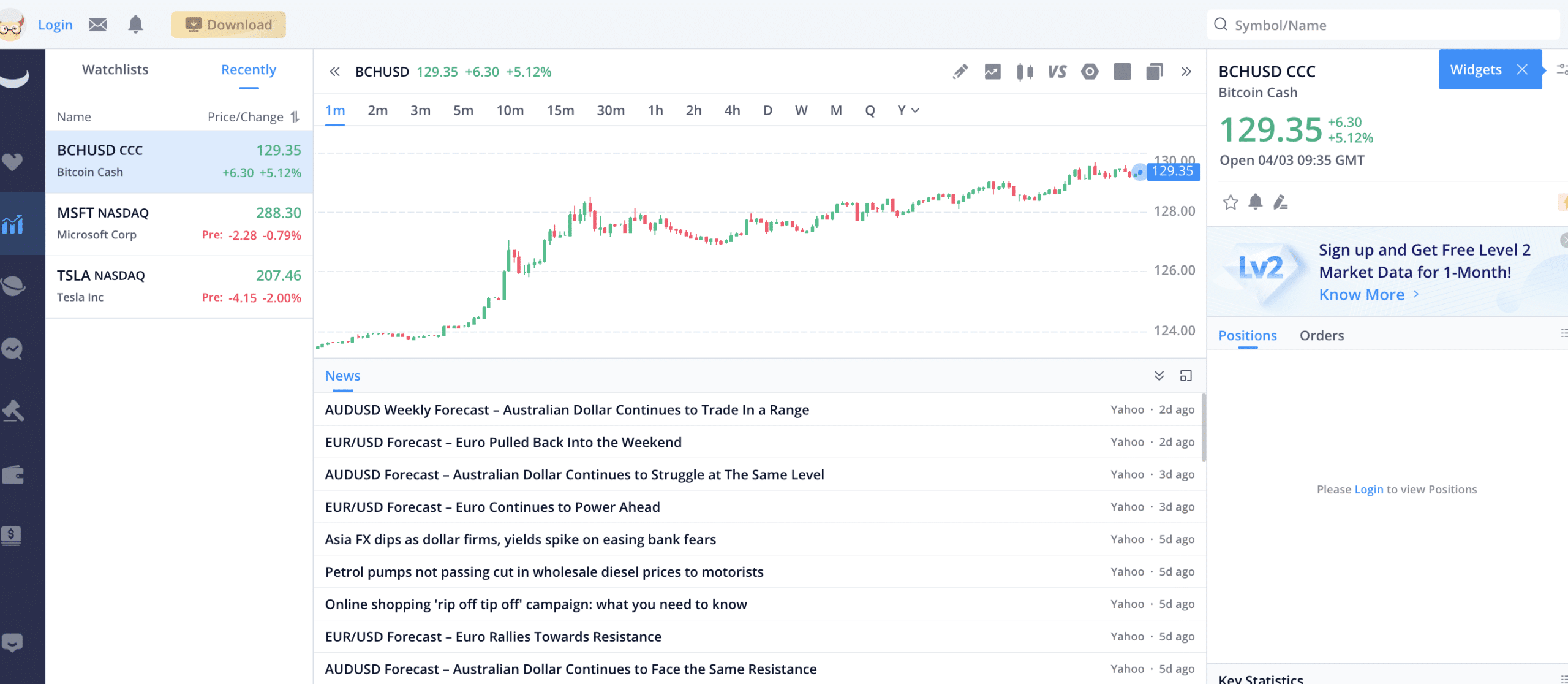The width and height of the screenshot is (1568, 684).
Task: Open the Y timeframe dropdown
Action: (908, 110)
